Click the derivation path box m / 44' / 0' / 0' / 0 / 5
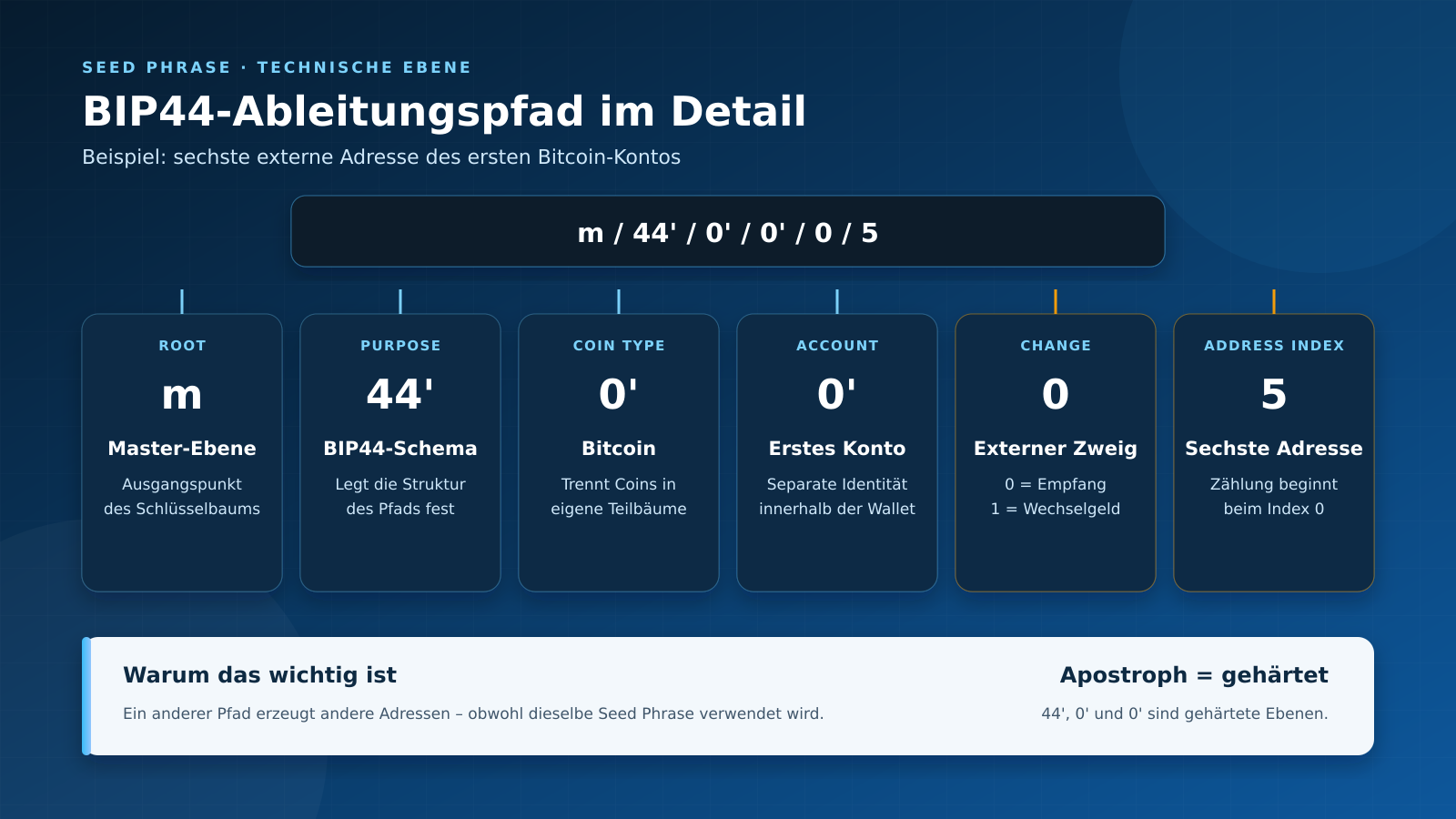This screenshot has height=819, width=1456. (728, 231)
